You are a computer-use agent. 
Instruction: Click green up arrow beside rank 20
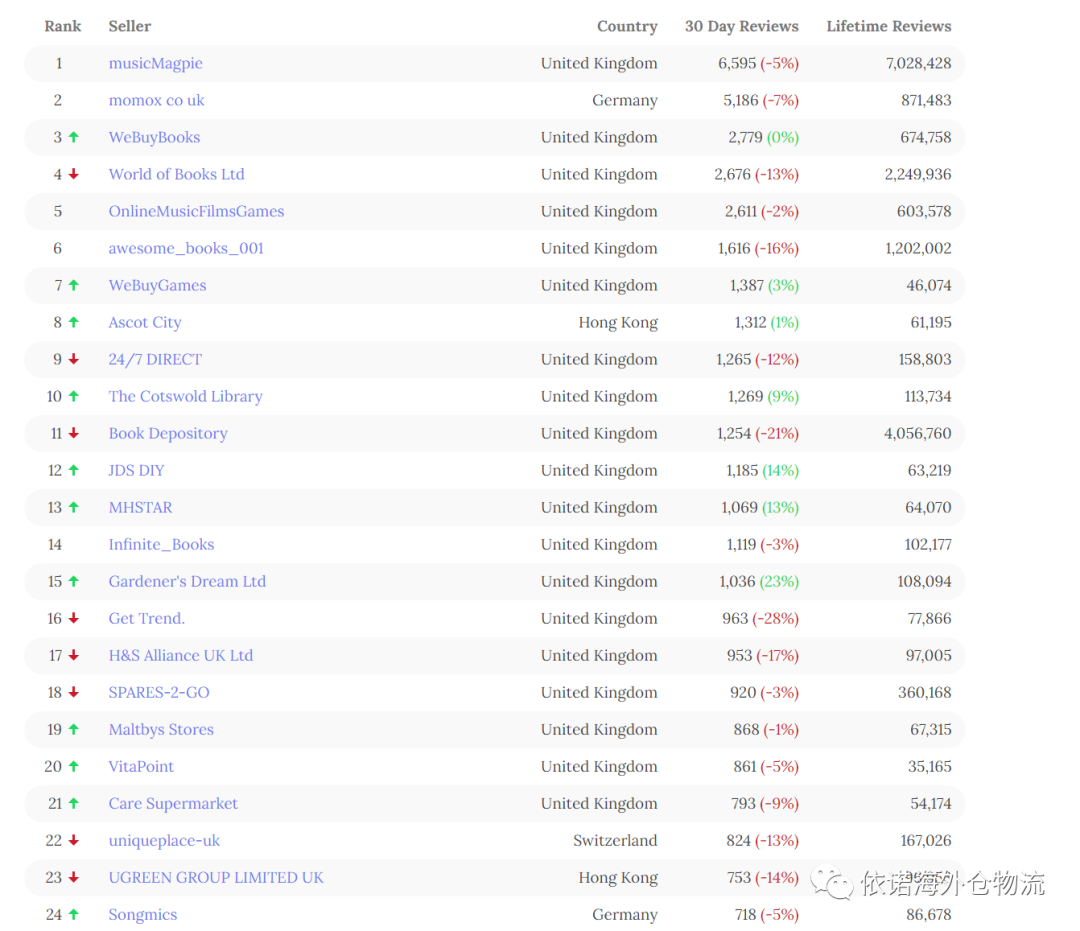coord(74,766)
